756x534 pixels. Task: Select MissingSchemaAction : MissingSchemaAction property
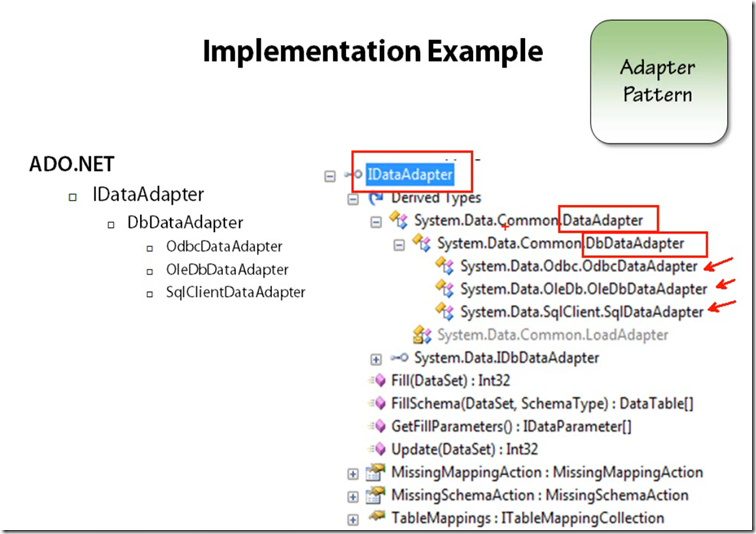tap(540, 495)
